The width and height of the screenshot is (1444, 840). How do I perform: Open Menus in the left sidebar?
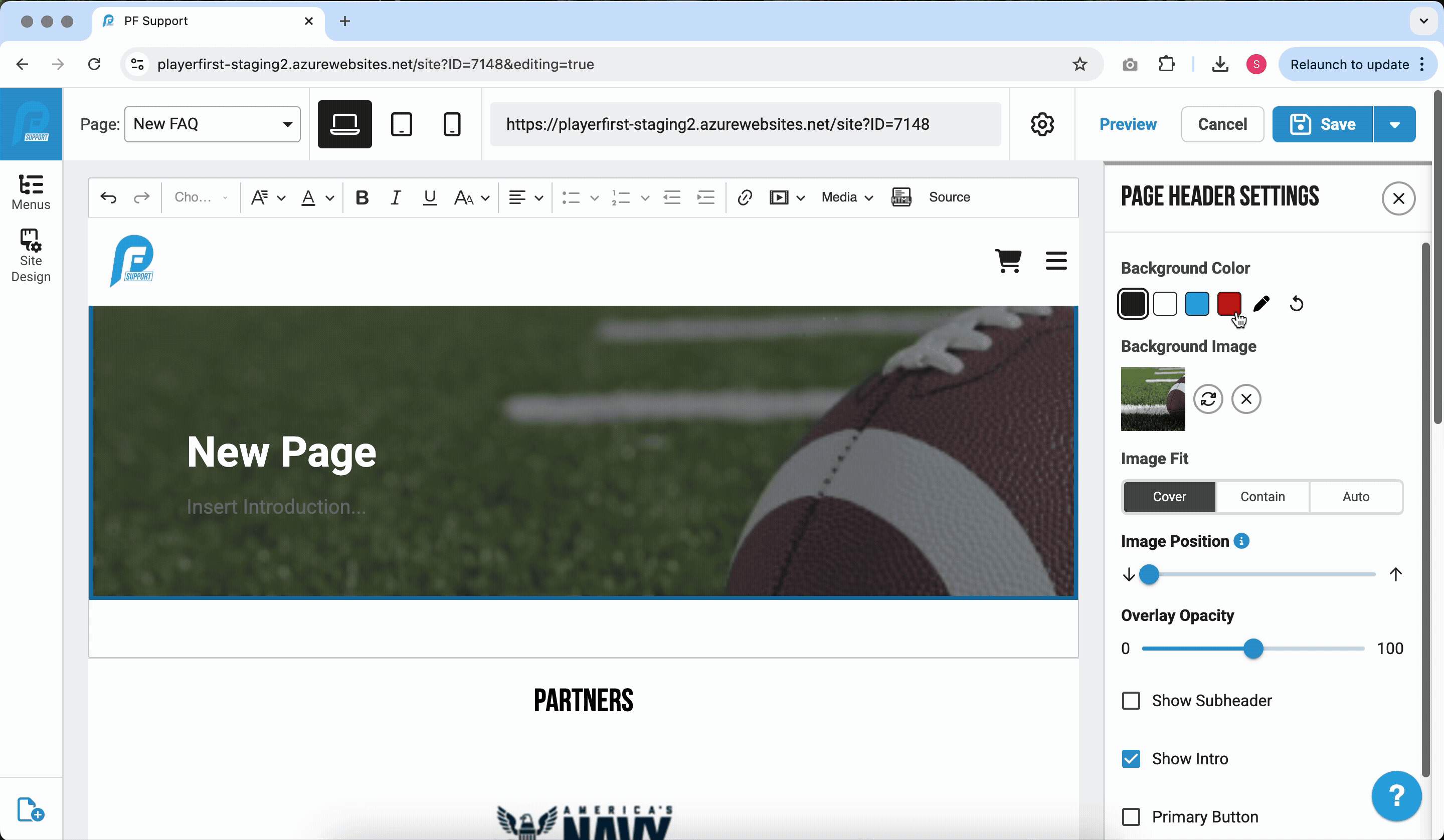click(x=31, y=192)
